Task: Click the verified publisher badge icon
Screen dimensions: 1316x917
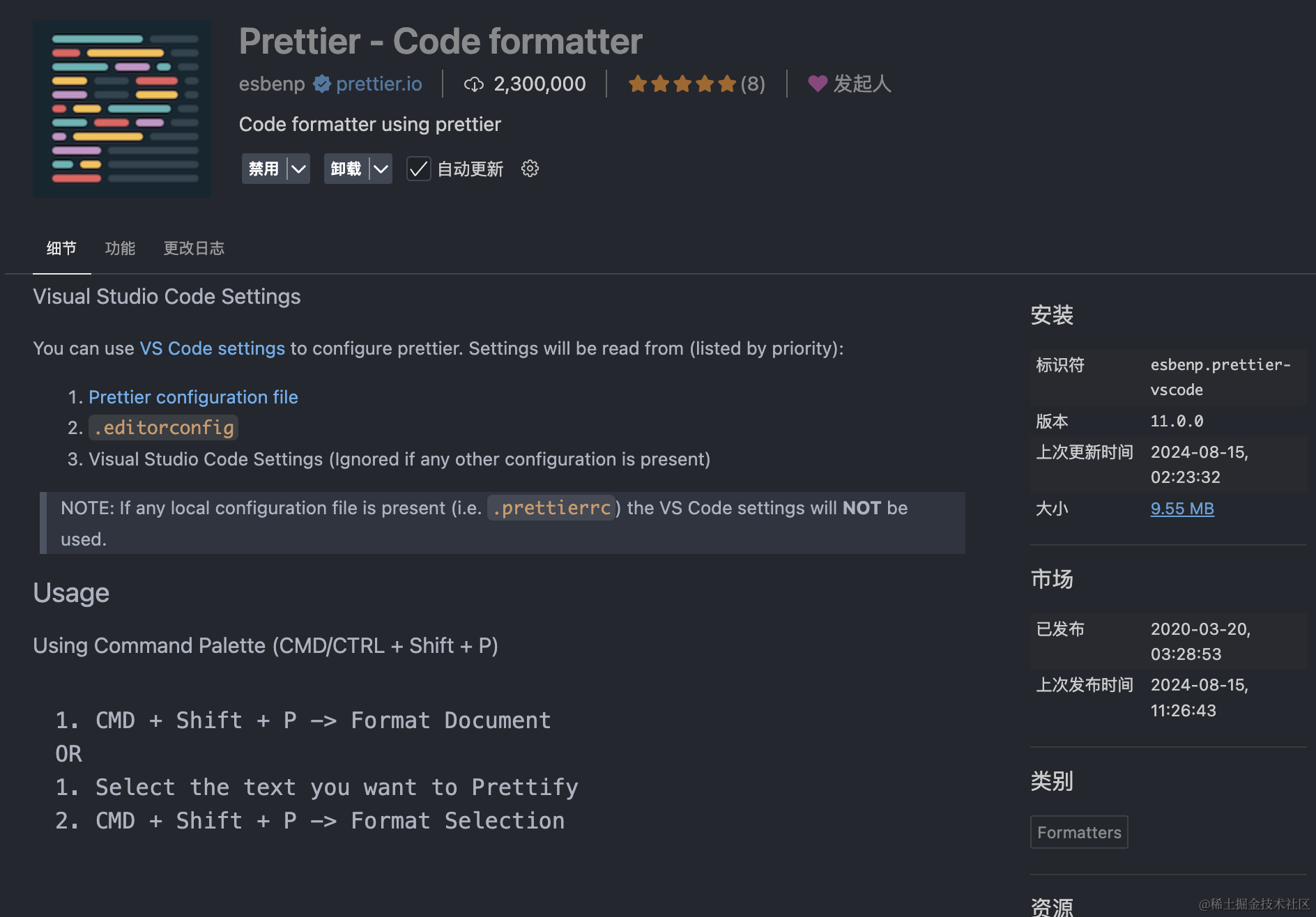Action: click(321, 84)
